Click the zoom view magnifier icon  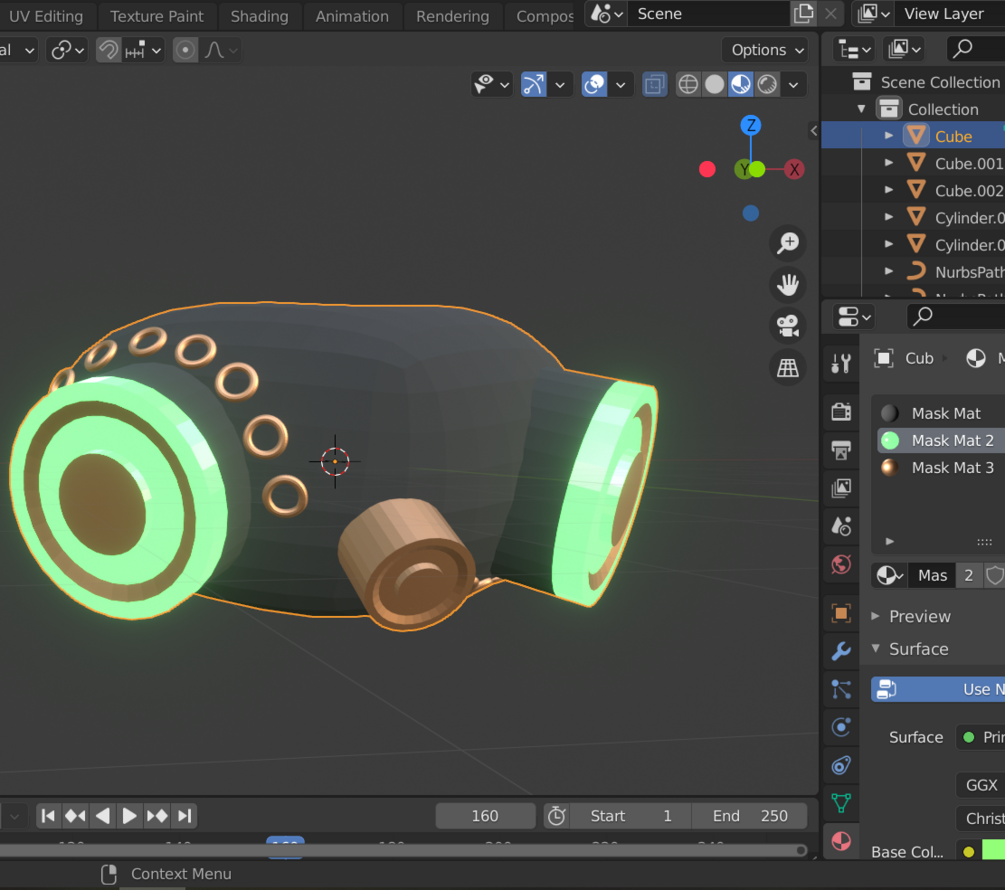pos(788,243)
